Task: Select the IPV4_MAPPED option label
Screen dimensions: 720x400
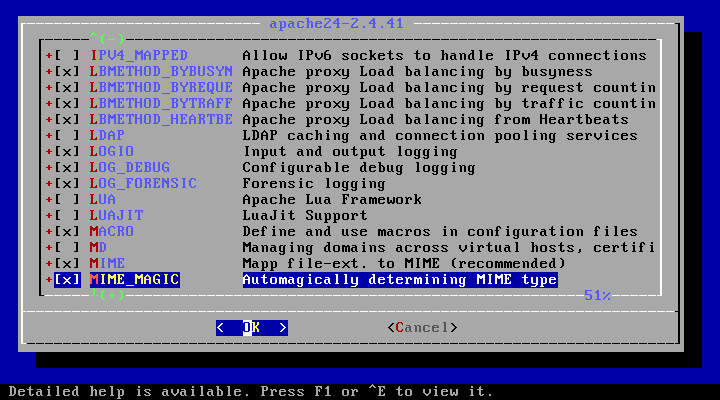Action: click(x=139, y=56)
